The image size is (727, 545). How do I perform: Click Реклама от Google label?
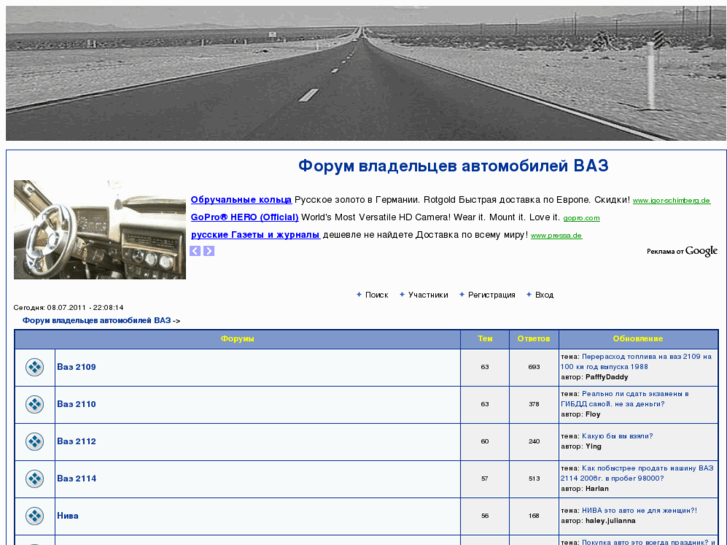(682, 251)
